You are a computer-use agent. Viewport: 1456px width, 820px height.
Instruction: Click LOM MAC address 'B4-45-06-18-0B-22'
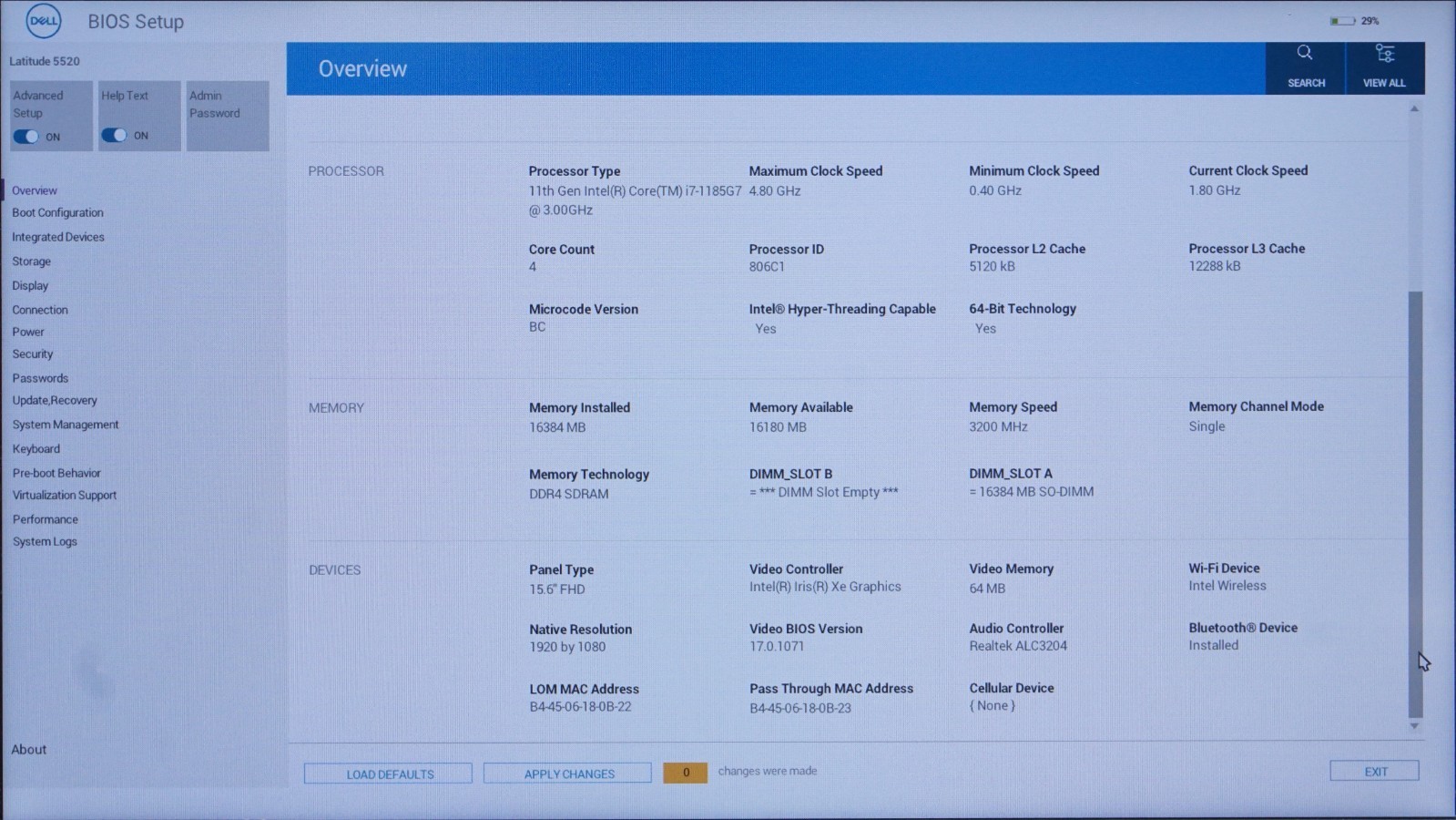click(580, 706)
